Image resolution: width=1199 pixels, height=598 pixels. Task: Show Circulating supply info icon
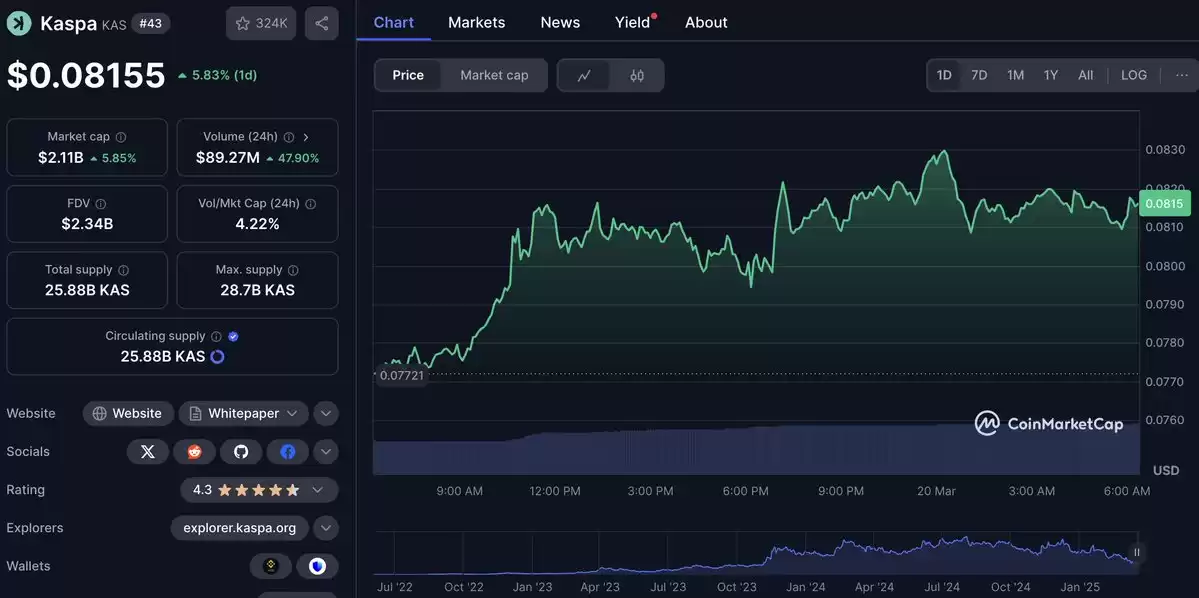click(x=216, y=336)
